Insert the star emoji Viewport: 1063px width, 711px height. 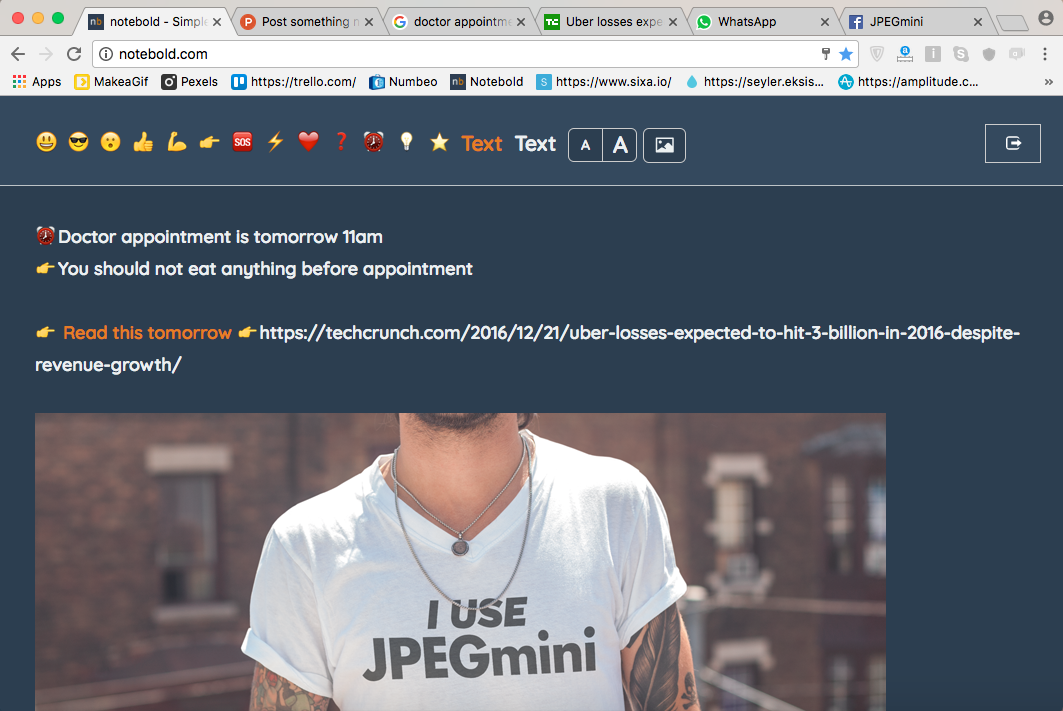[x=439, y=142]
